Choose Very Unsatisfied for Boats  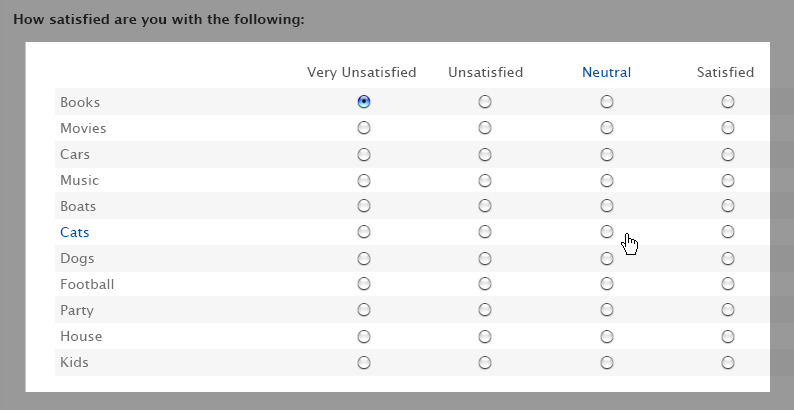[x=364, y=206]
